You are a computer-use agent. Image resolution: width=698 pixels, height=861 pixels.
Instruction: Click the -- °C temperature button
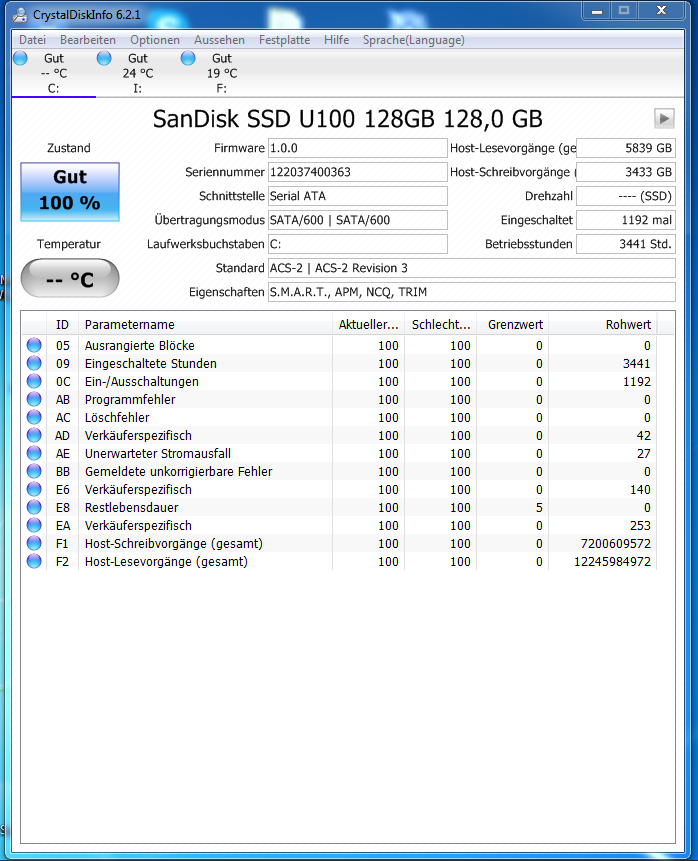click(70, 278)
